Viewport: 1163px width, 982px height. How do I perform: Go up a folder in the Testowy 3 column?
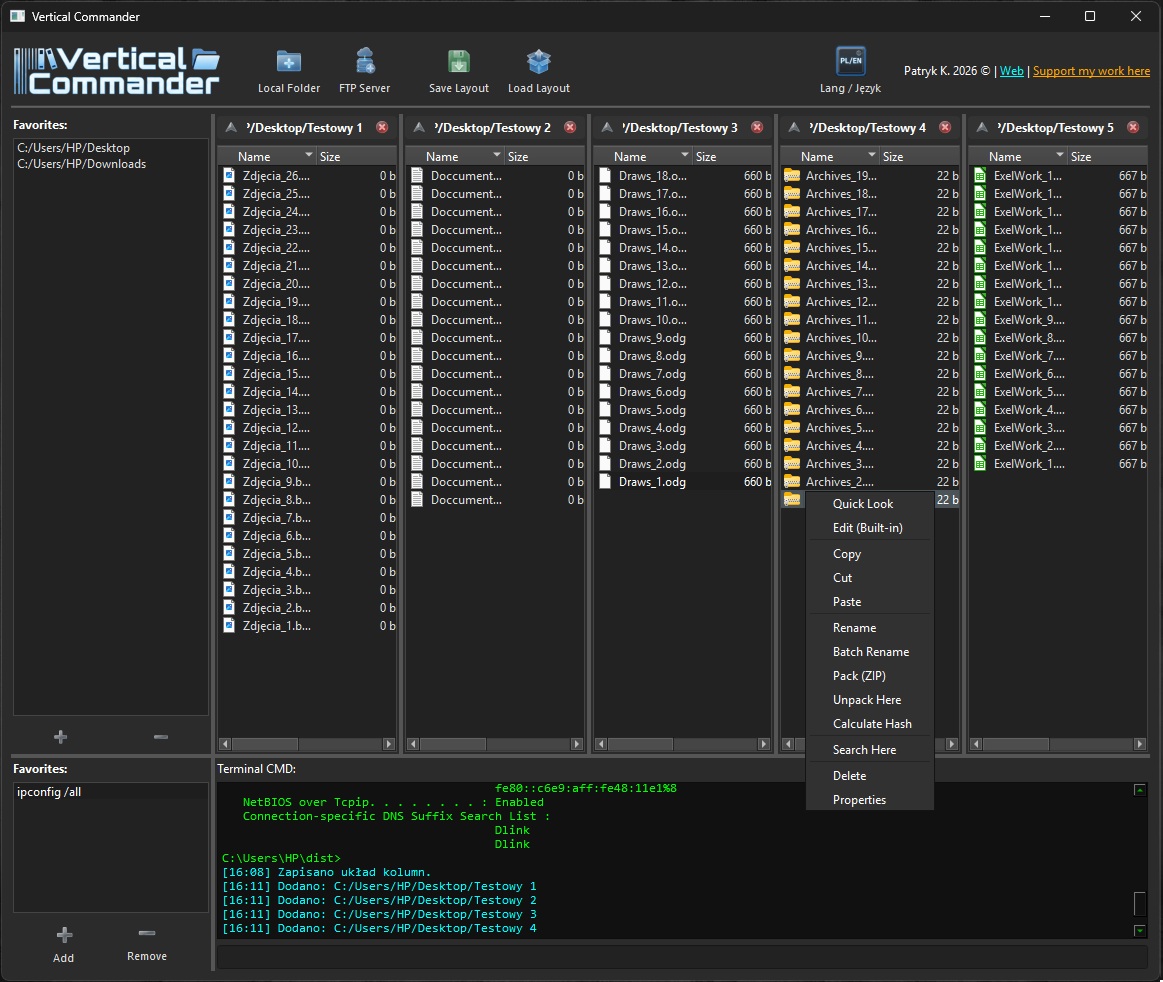pos(607,127)
